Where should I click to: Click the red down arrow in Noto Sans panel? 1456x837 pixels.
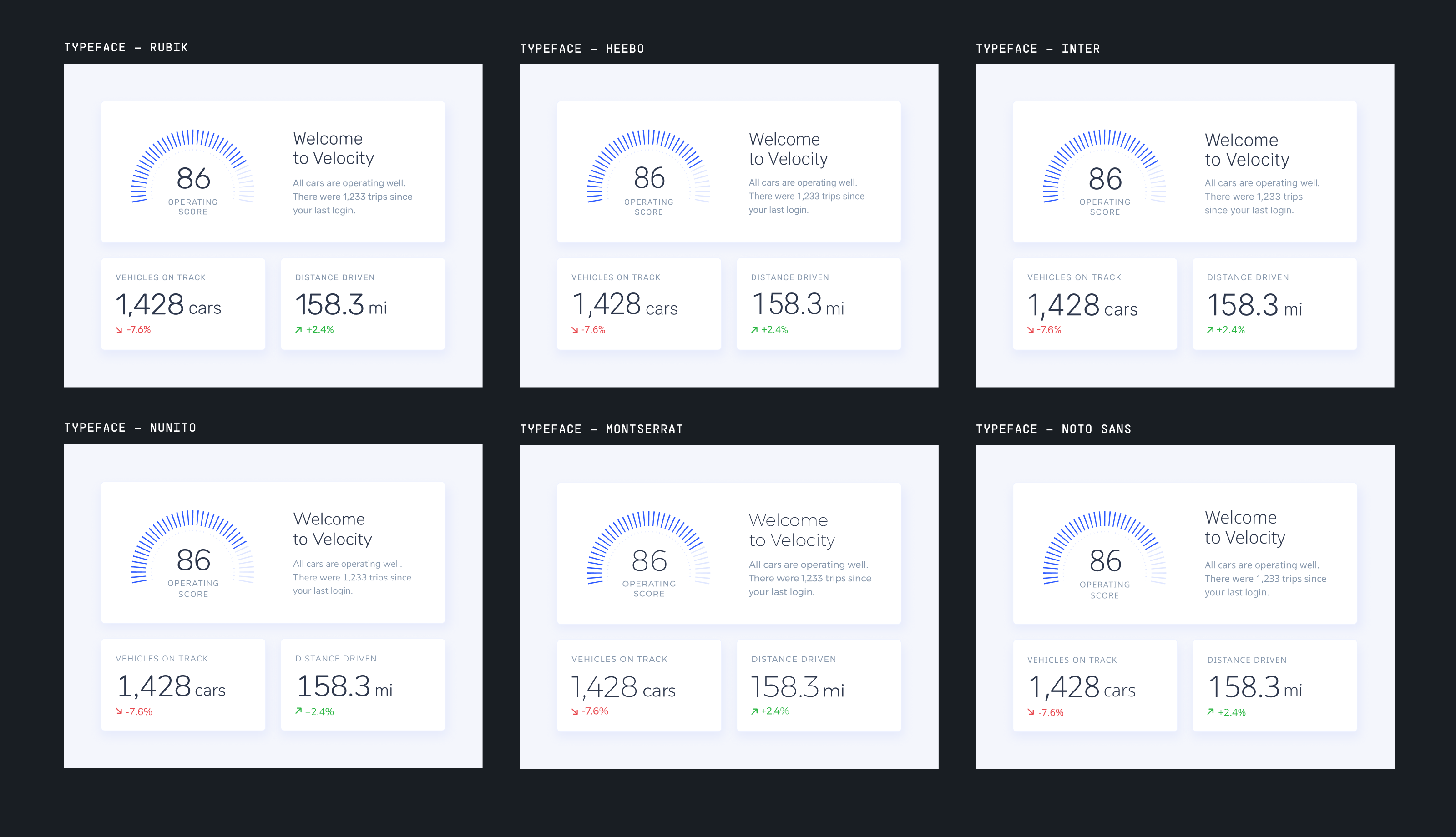click(x=1031, y=712)
